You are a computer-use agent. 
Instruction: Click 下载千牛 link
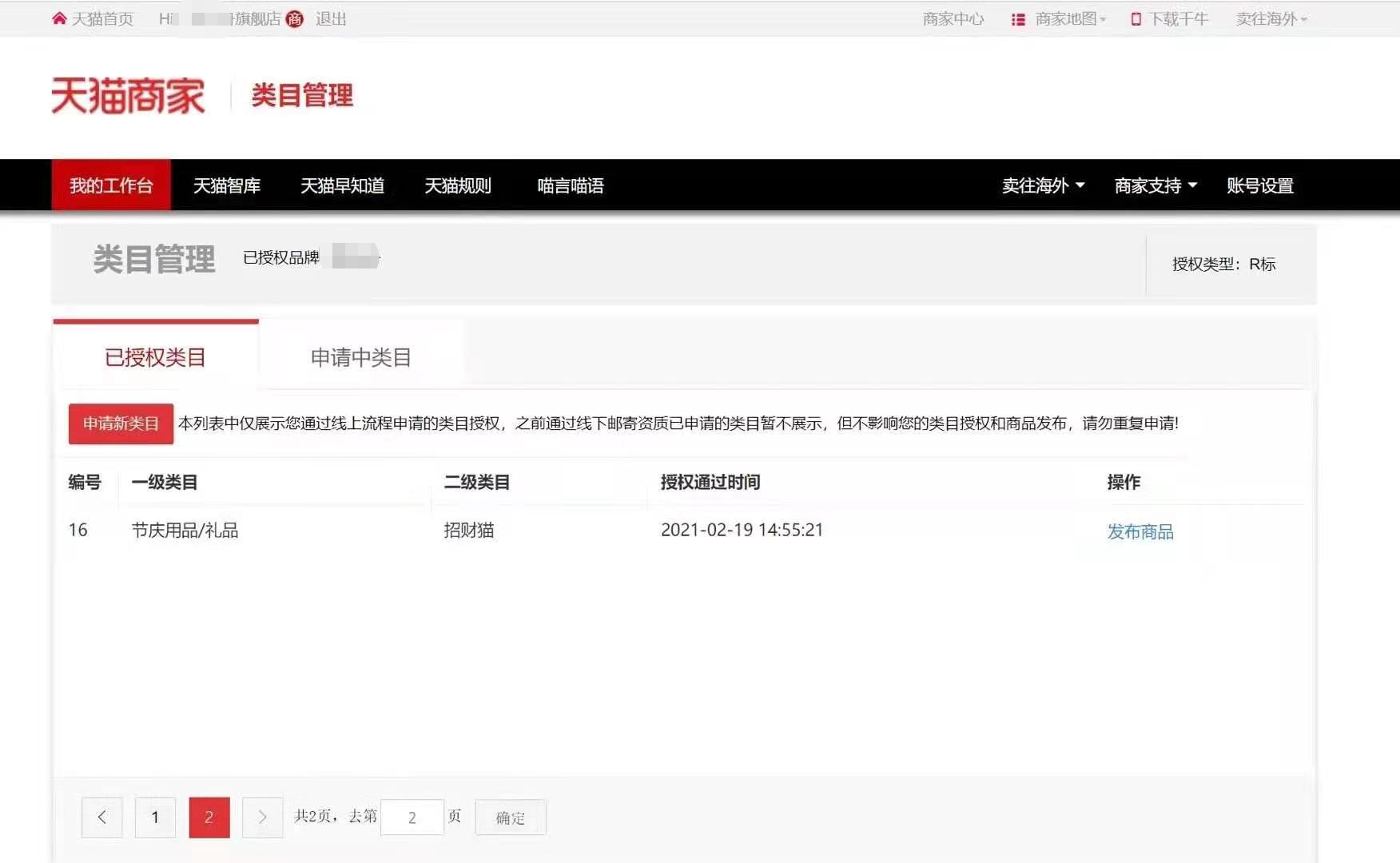(1179, 19)
